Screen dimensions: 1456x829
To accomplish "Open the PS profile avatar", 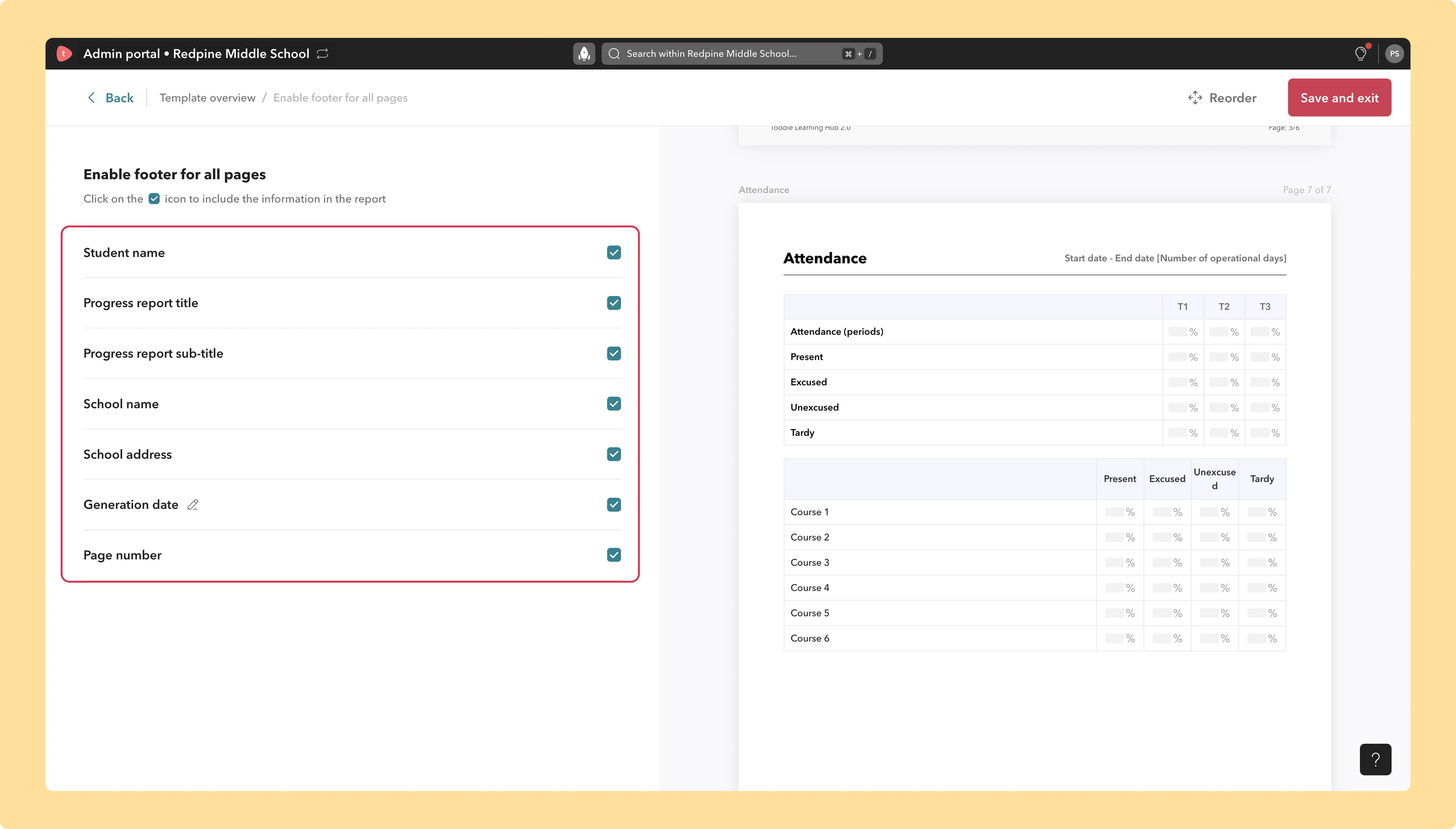I will (1394, 54).
